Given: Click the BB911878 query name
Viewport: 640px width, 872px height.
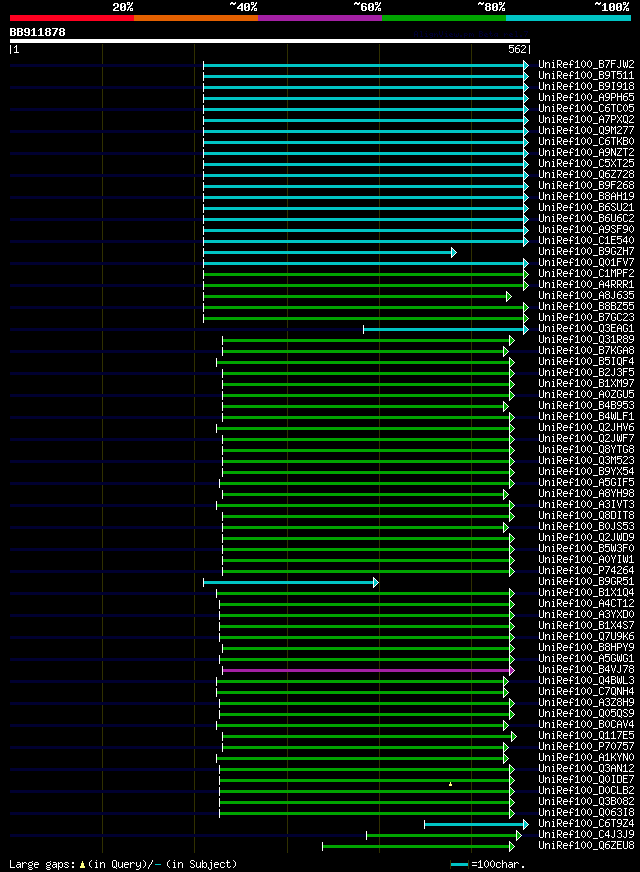Looking at the screenshot, I should 37,32.
